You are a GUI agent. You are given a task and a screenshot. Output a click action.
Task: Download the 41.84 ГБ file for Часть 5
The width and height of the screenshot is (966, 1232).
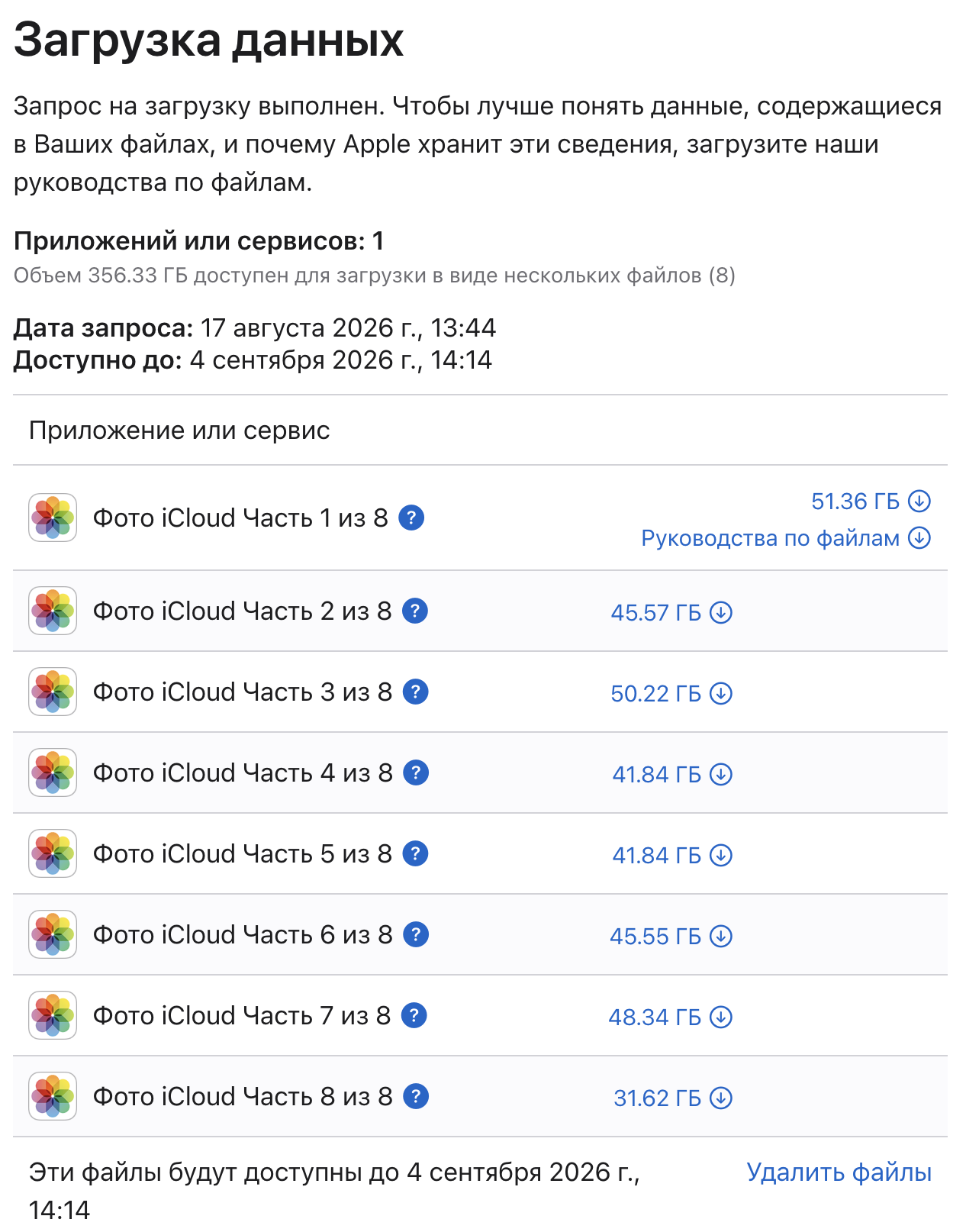click(x=671, y=855)
